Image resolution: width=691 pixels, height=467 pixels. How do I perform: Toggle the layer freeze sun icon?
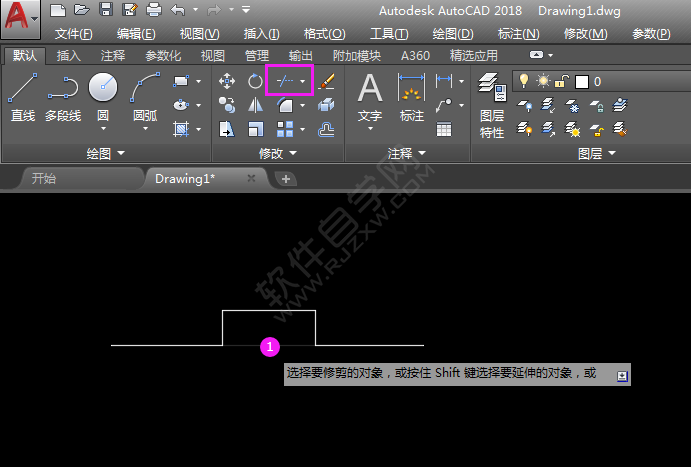[543, 81]
